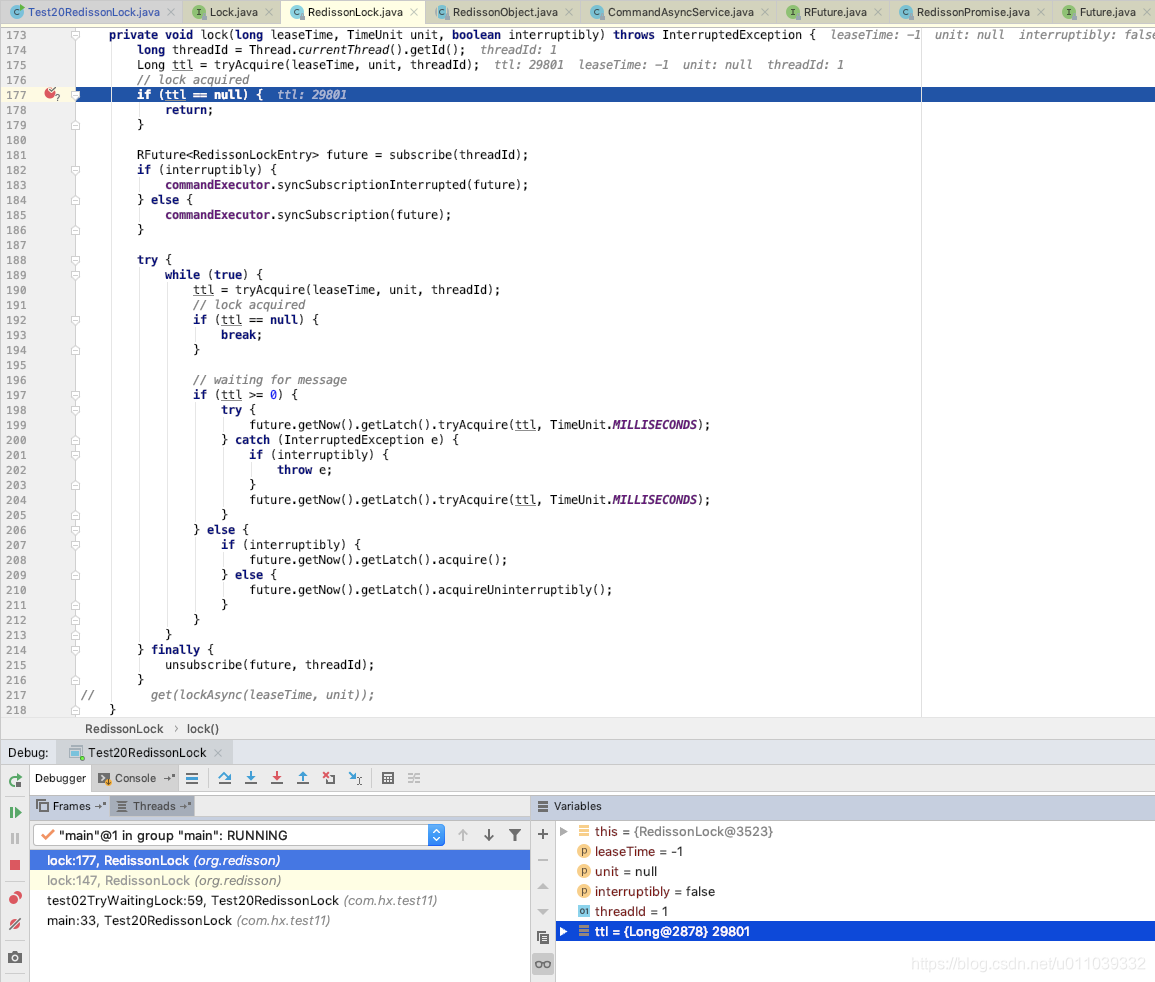
Task: Step out of current method
Action: click(303, 778)
